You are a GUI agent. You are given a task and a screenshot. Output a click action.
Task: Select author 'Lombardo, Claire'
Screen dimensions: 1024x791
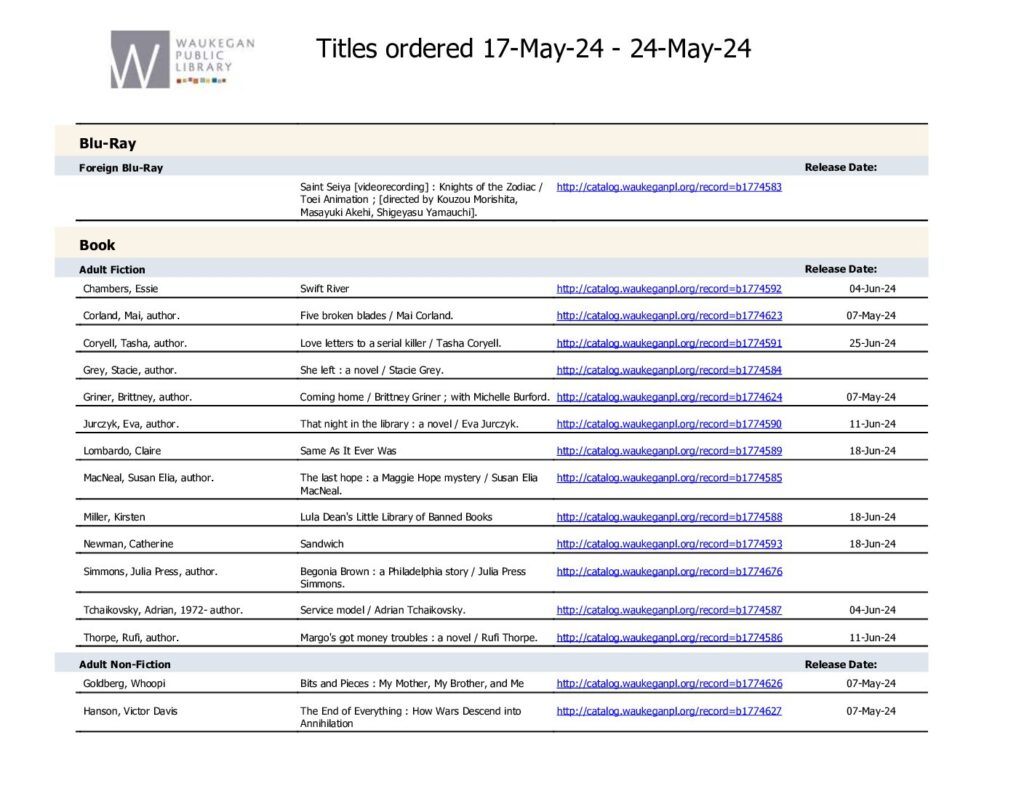pos(121,451)
